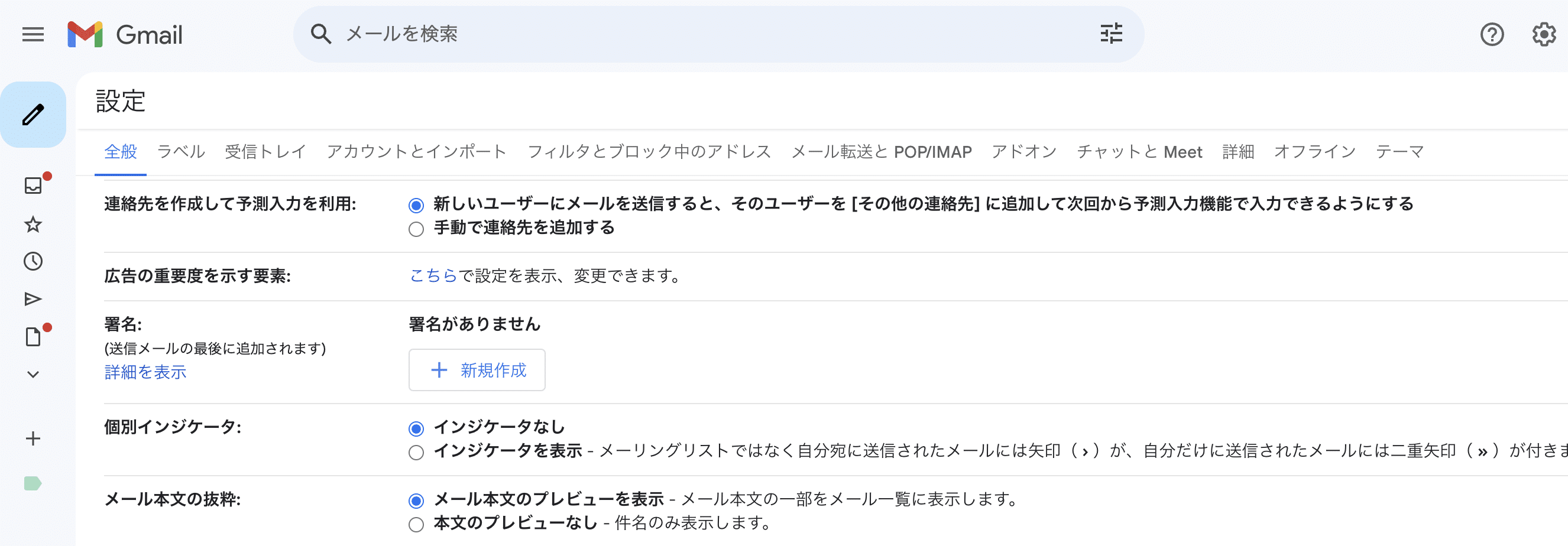Viewport: 1568px width, 546px height.
Task: Create a new signature with 新規作成
Action: click(477, 370)
